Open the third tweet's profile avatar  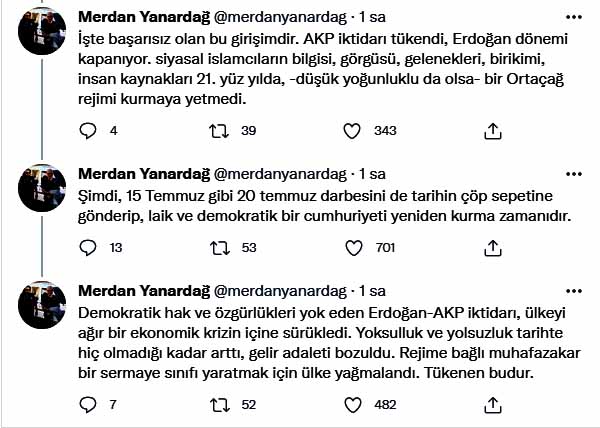pyautogui.click(x=41, y=306)
